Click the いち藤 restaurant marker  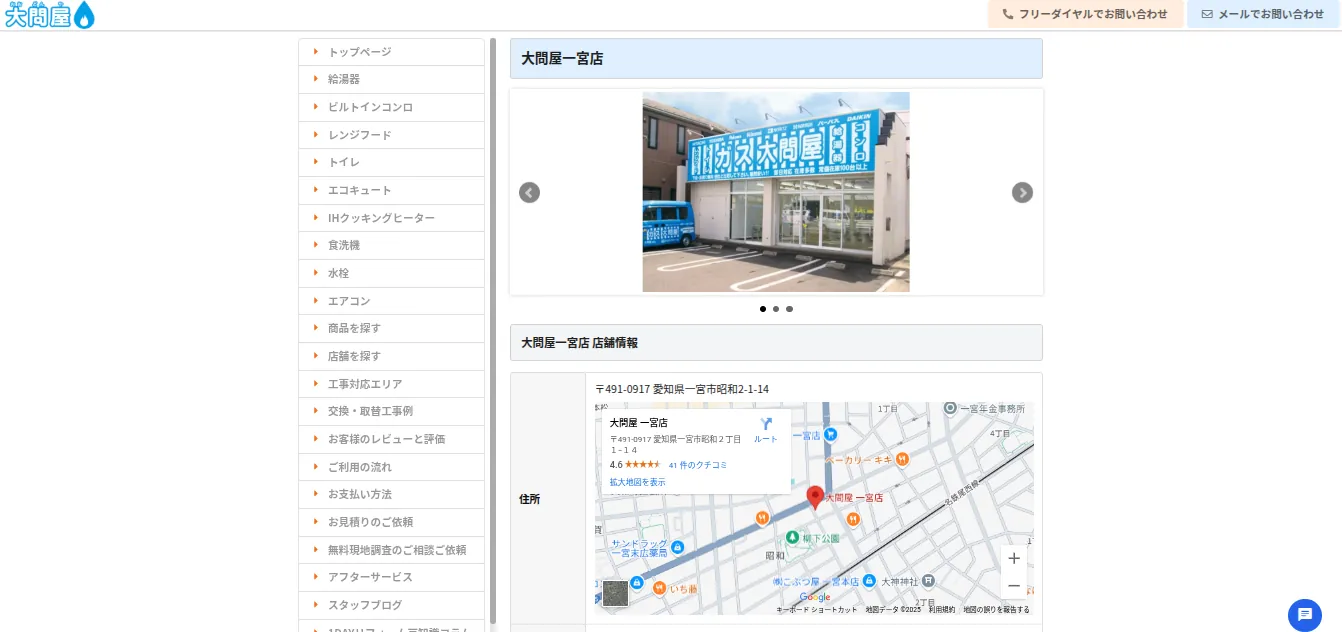point(659,588)
